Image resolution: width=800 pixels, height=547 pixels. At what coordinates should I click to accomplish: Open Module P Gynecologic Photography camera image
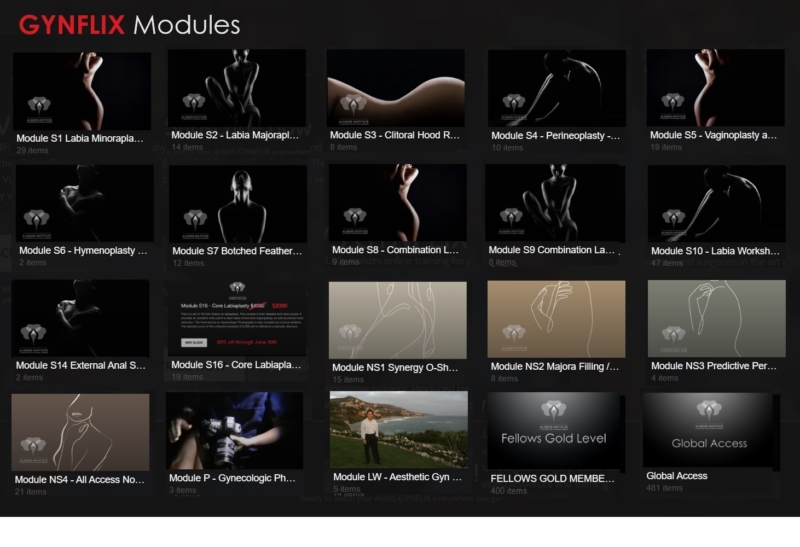pos(234,431)
